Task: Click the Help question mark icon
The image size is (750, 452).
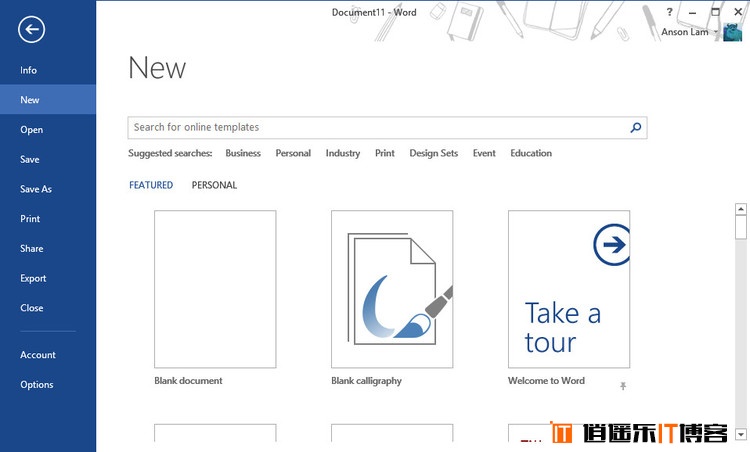Action: tap(669, 12)
